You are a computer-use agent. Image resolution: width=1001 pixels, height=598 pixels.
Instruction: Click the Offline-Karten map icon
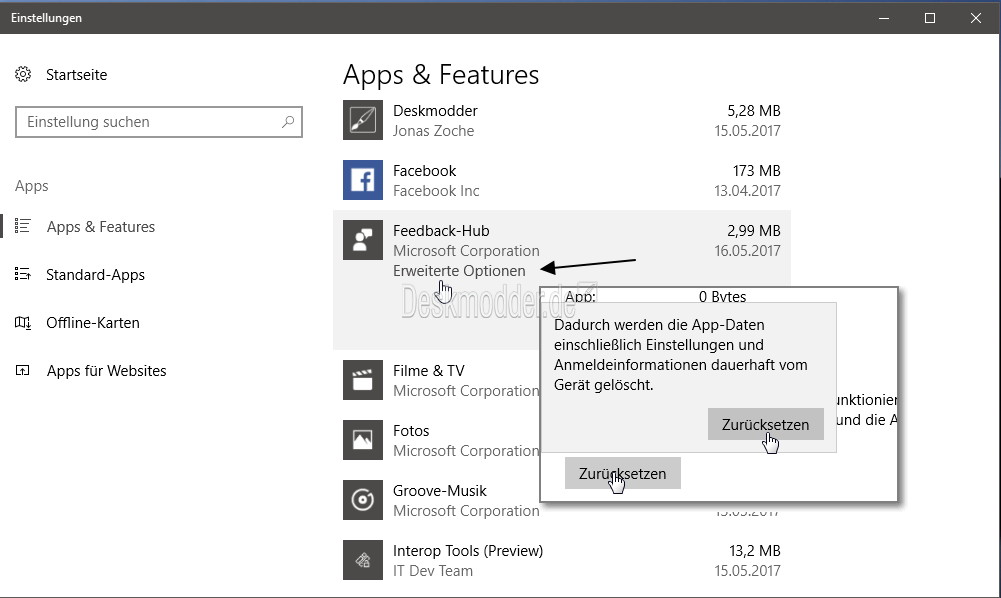click(x=23, y=322)
